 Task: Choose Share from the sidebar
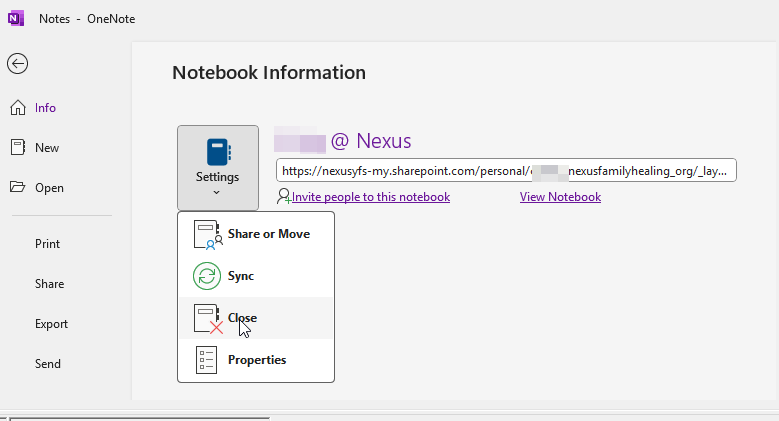point(49,284)
